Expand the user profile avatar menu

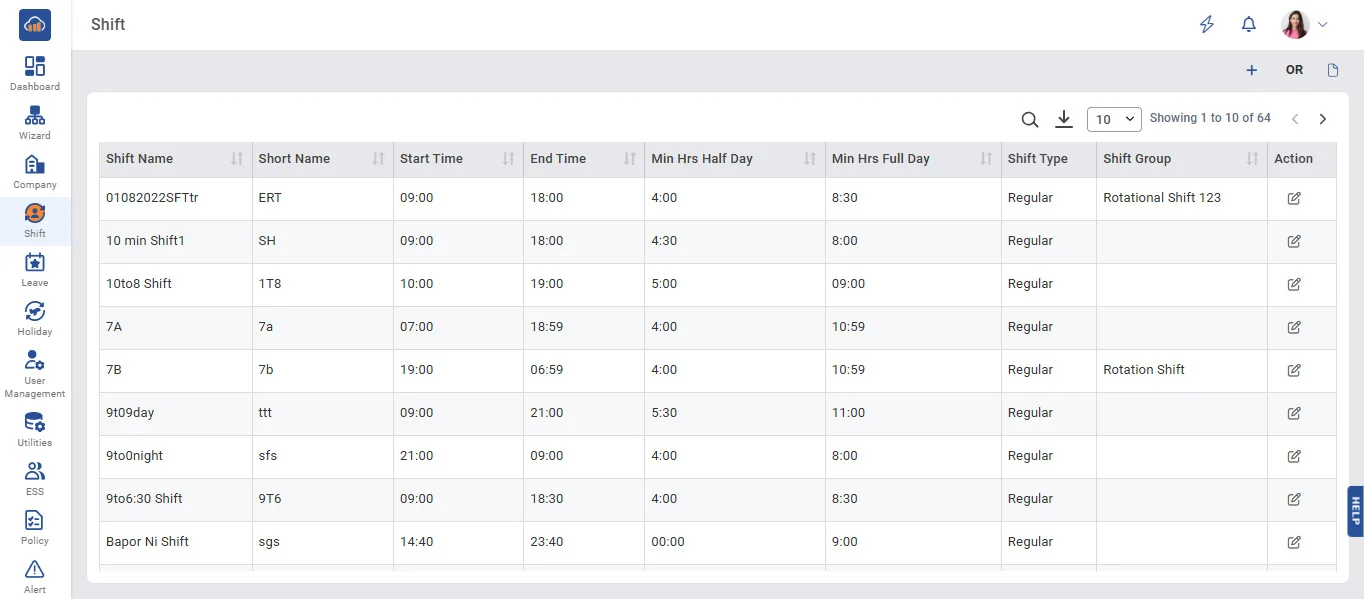(x=1305, y=25)
